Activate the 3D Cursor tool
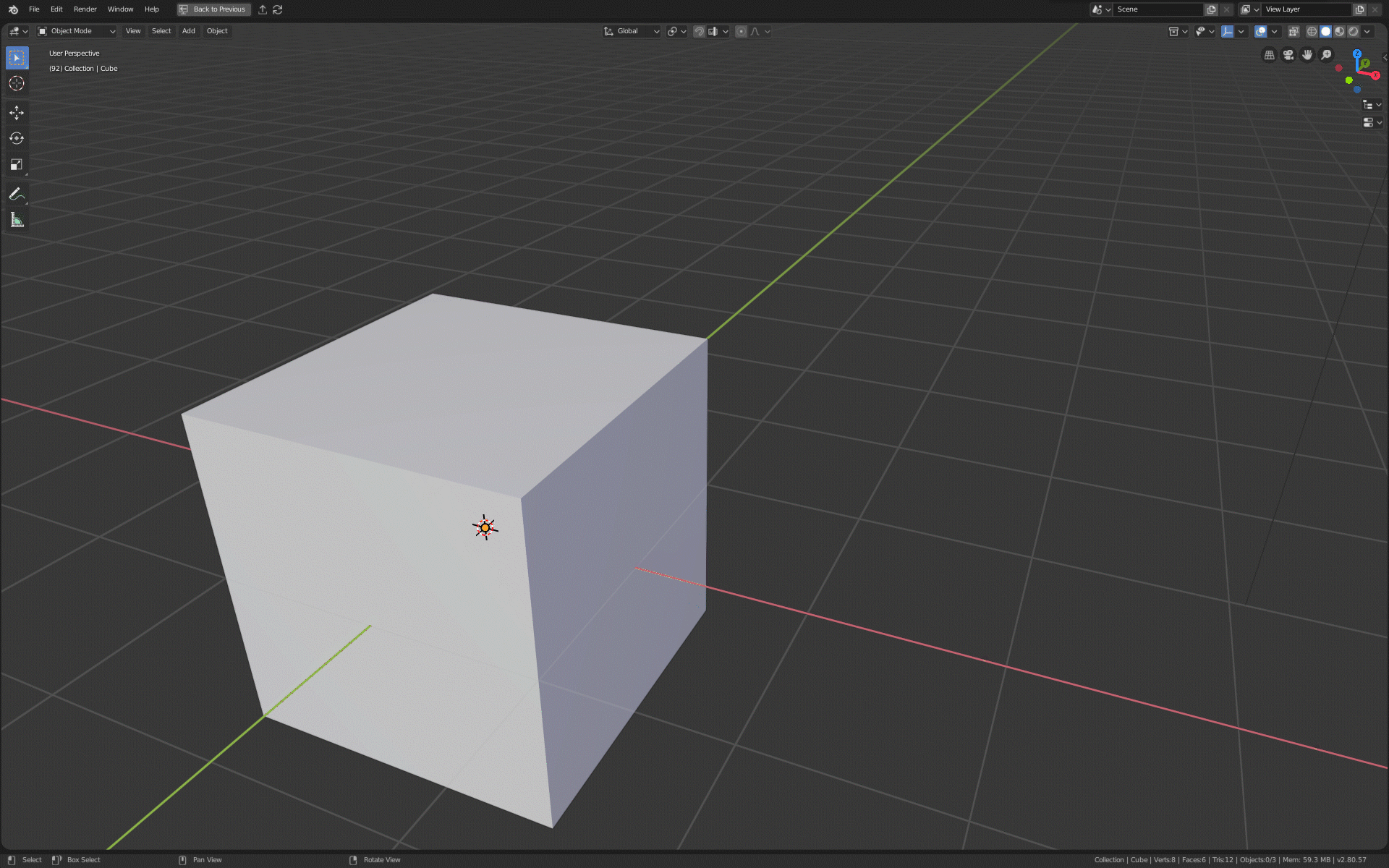Viewport: 1389px width, 868px height. click(x=17, y=84)
